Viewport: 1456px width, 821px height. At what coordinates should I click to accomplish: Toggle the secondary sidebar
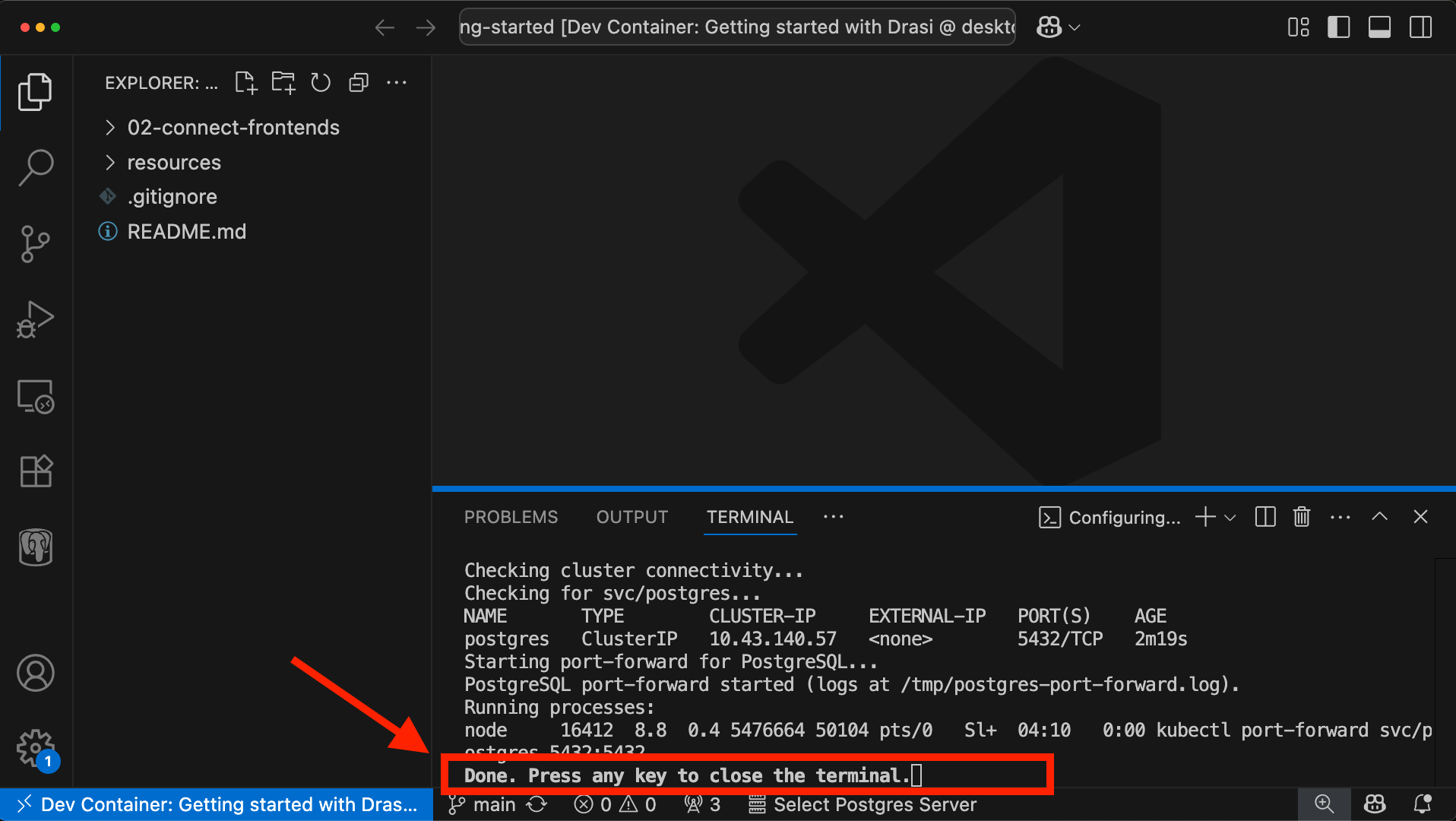click(1421, 27)
